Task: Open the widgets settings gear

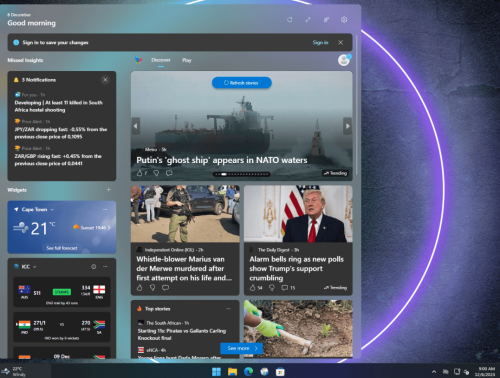Action: (x=344, y=20)
